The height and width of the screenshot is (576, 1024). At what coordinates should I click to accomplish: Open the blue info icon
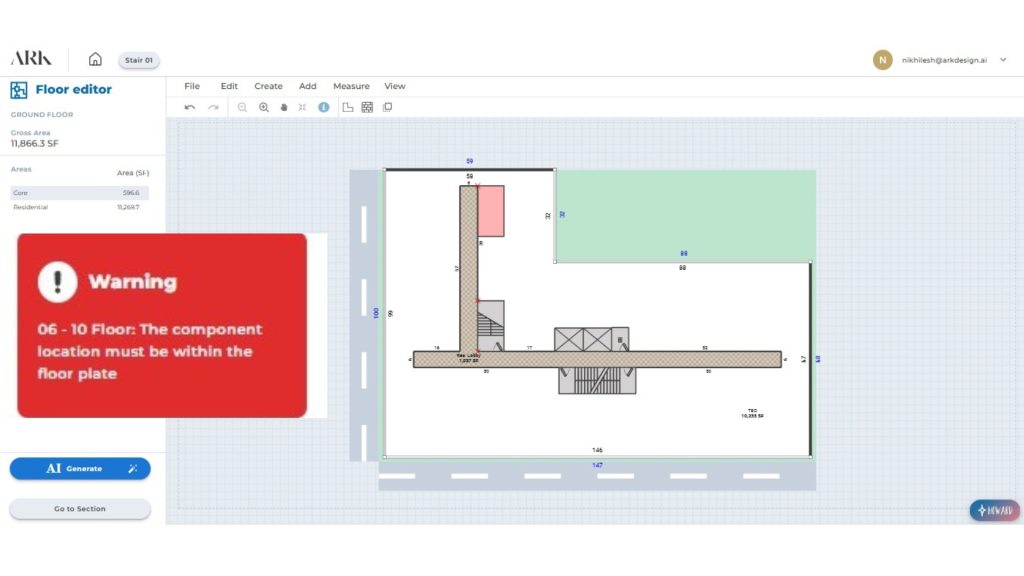[x=323, y=107]
